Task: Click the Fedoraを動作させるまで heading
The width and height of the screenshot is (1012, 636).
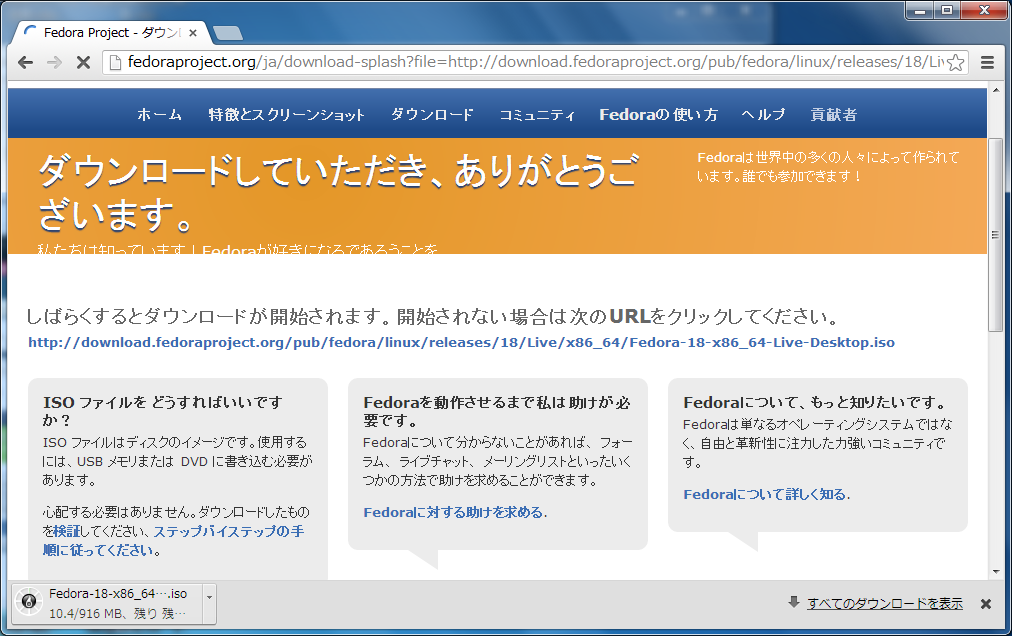Action: click(496, 411)
